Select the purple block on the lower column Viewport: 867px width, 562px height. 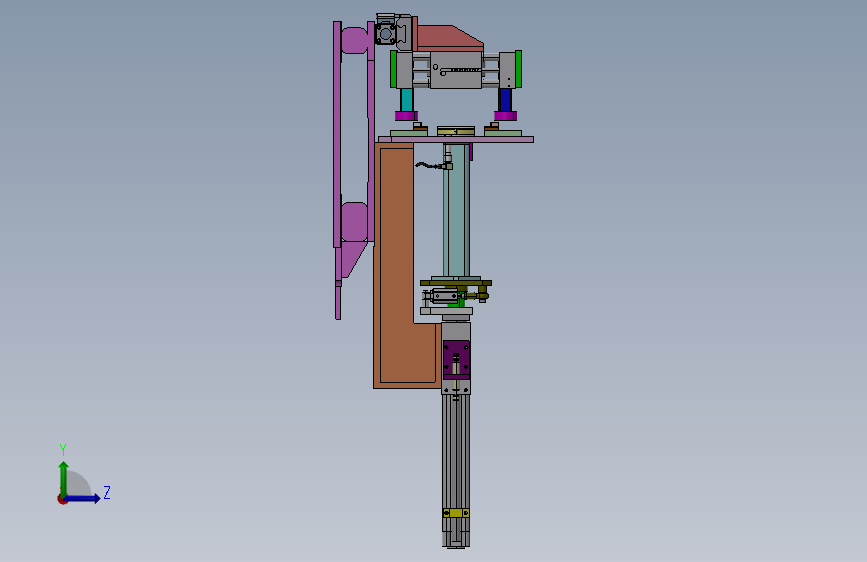pyautogui.click(x=457, y=360)
